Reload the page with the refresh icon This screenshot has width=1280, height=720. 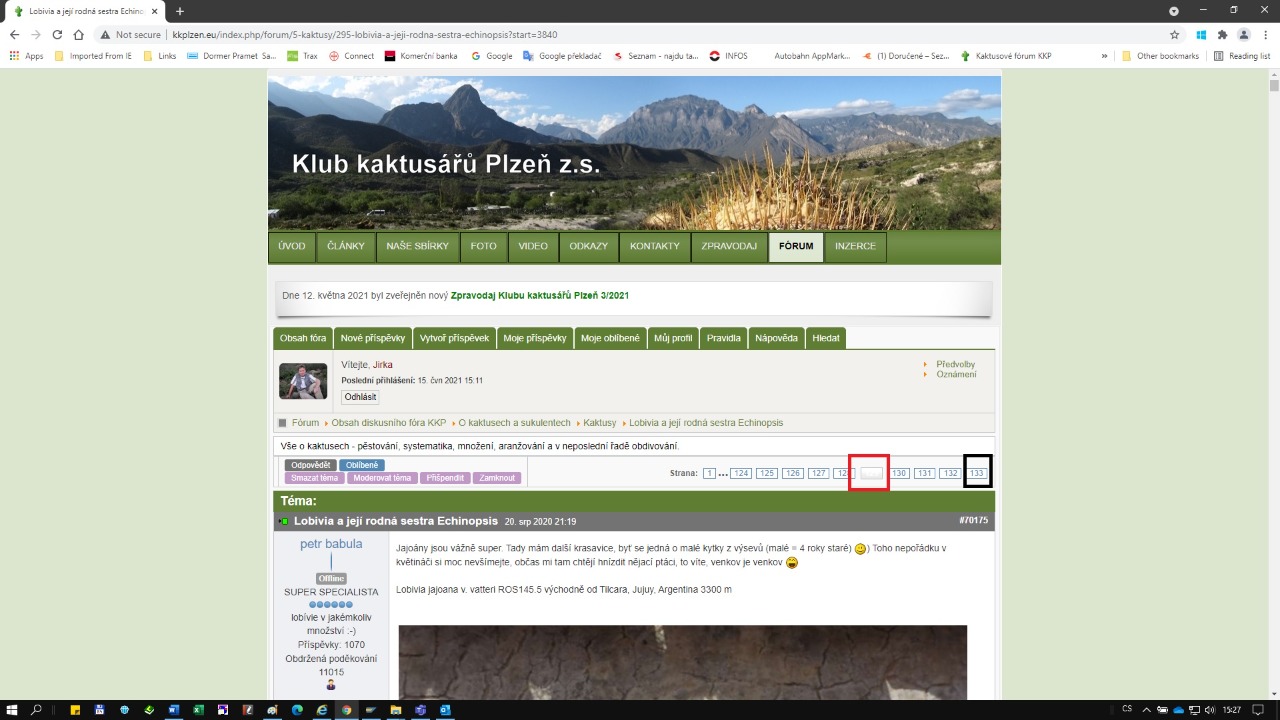point(57,34)
